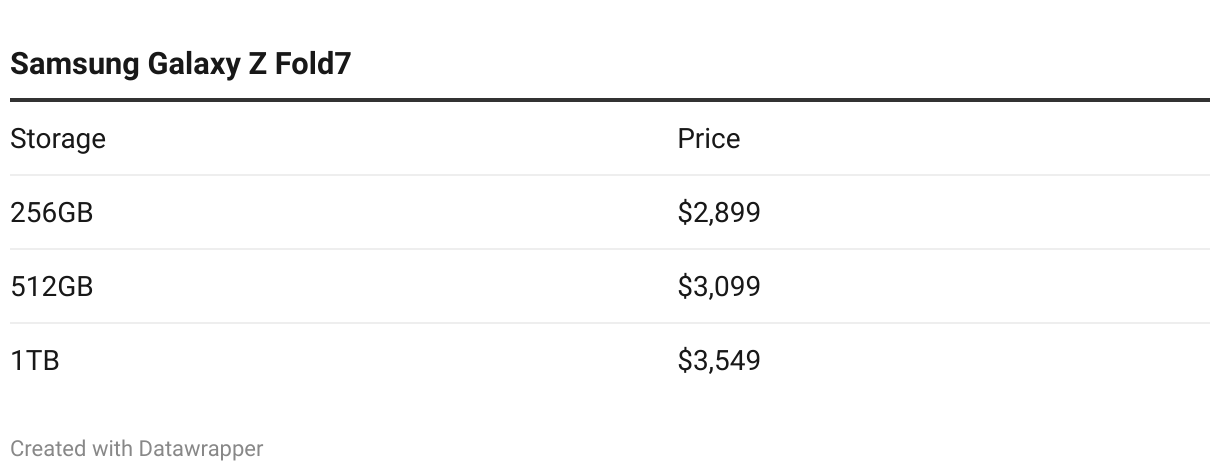
Task: Select the $3,099 price cell
Action: pos(719,286)
